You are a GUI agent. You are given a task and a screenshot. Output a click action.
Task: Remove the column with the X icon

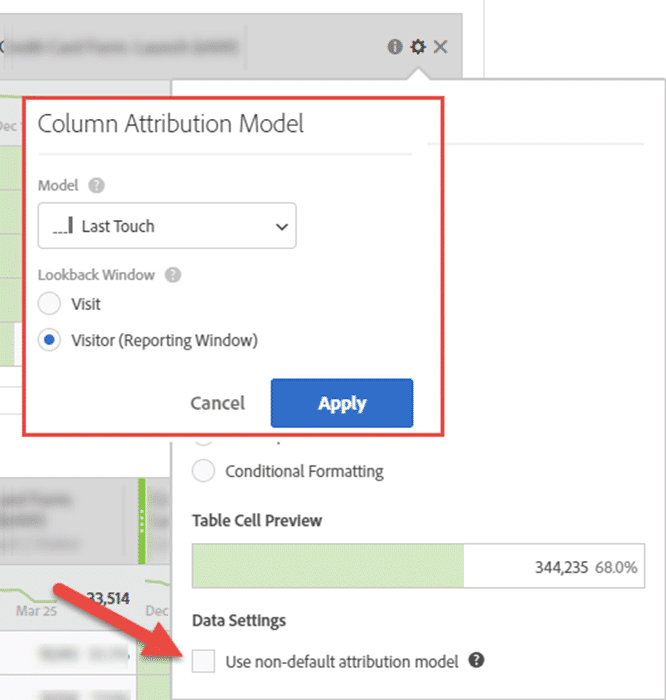pos(441,46)
